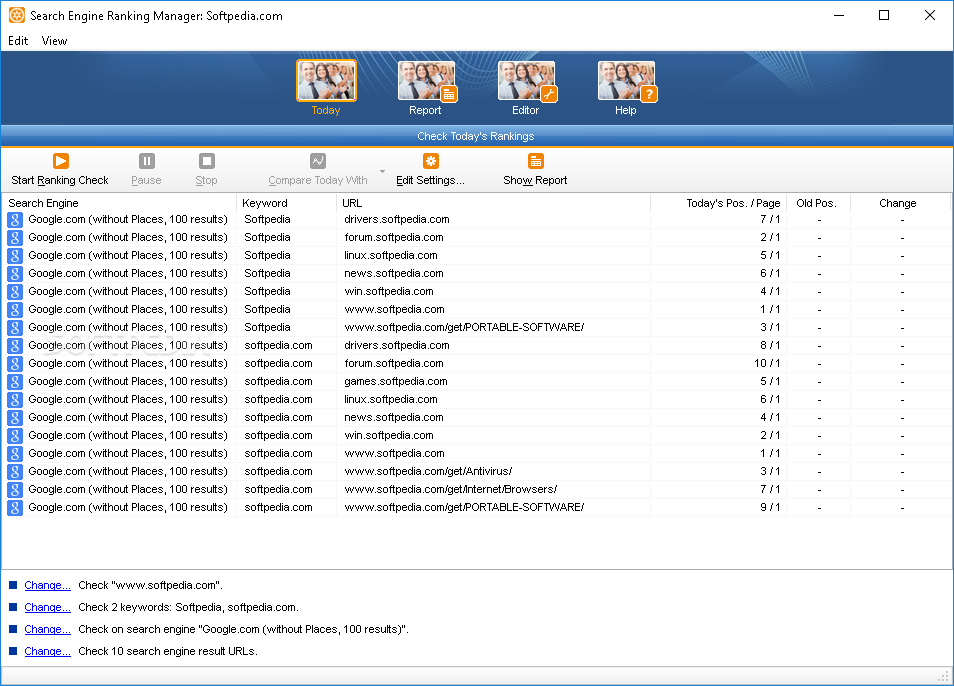Viewport: 954px width, 686px height.
Task: Click Google icon in Softpedia forum.softpedia.com row
Action: [15, 238]
